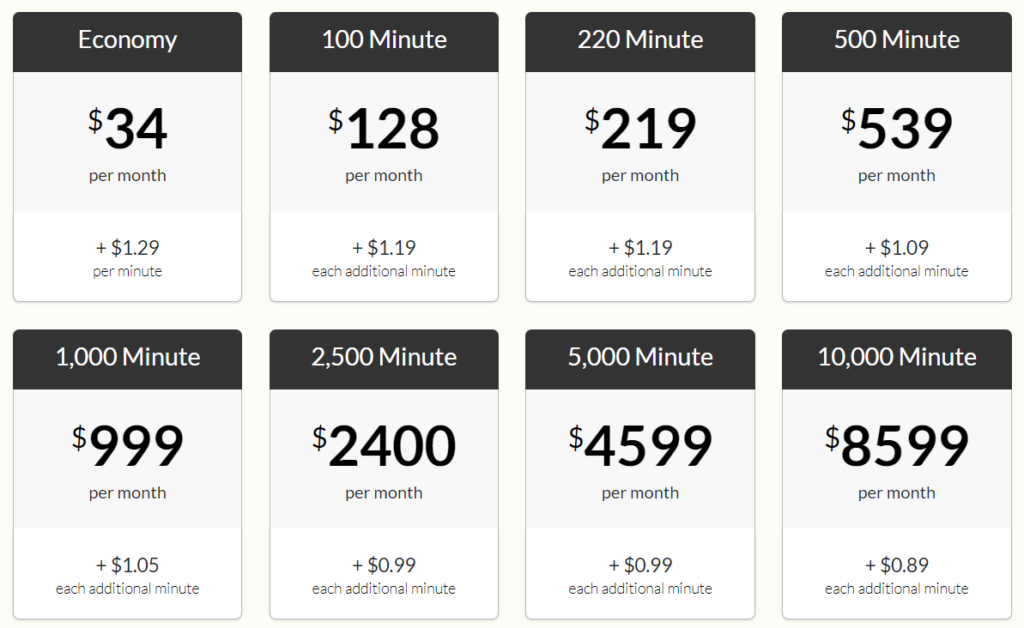1024x628 pixels.
Task: Select the 5,000 Minute plan header
Action: pyautogui.click(x=640, y=359)
